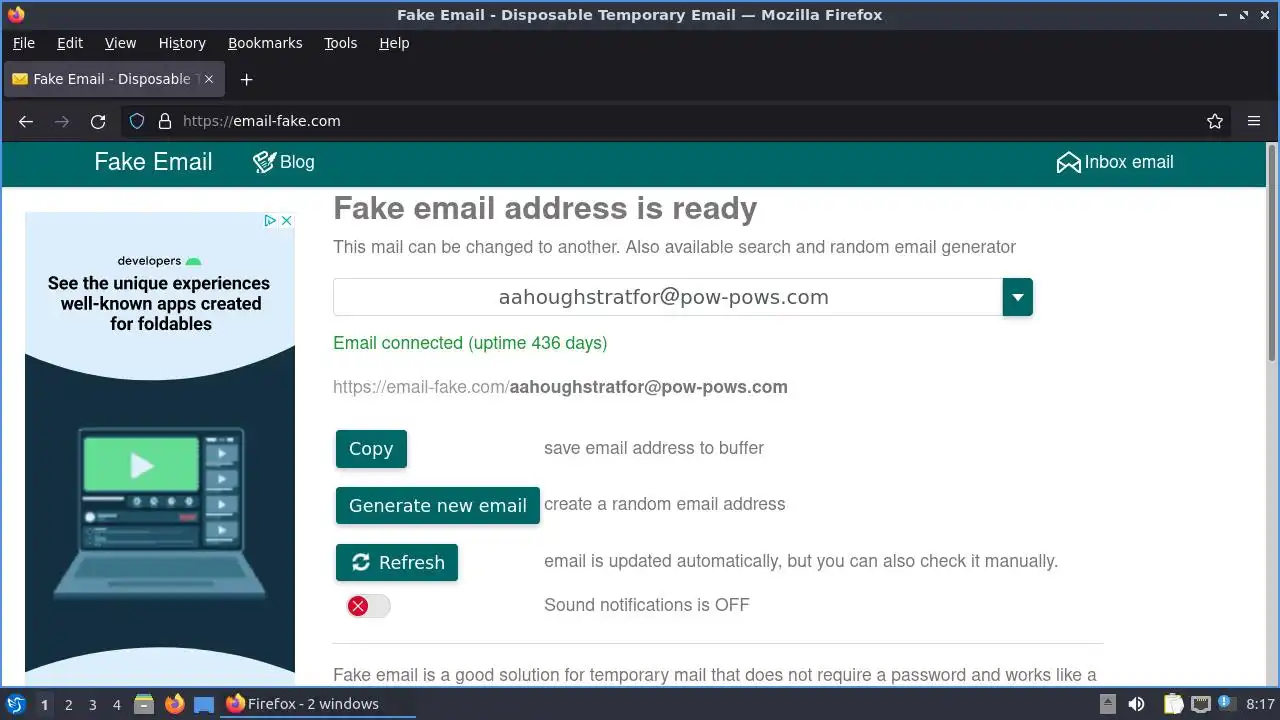The width and height of the screenshot is (1280, 720).
Task: Copy the email address to buffer
Action: point(371,449)
